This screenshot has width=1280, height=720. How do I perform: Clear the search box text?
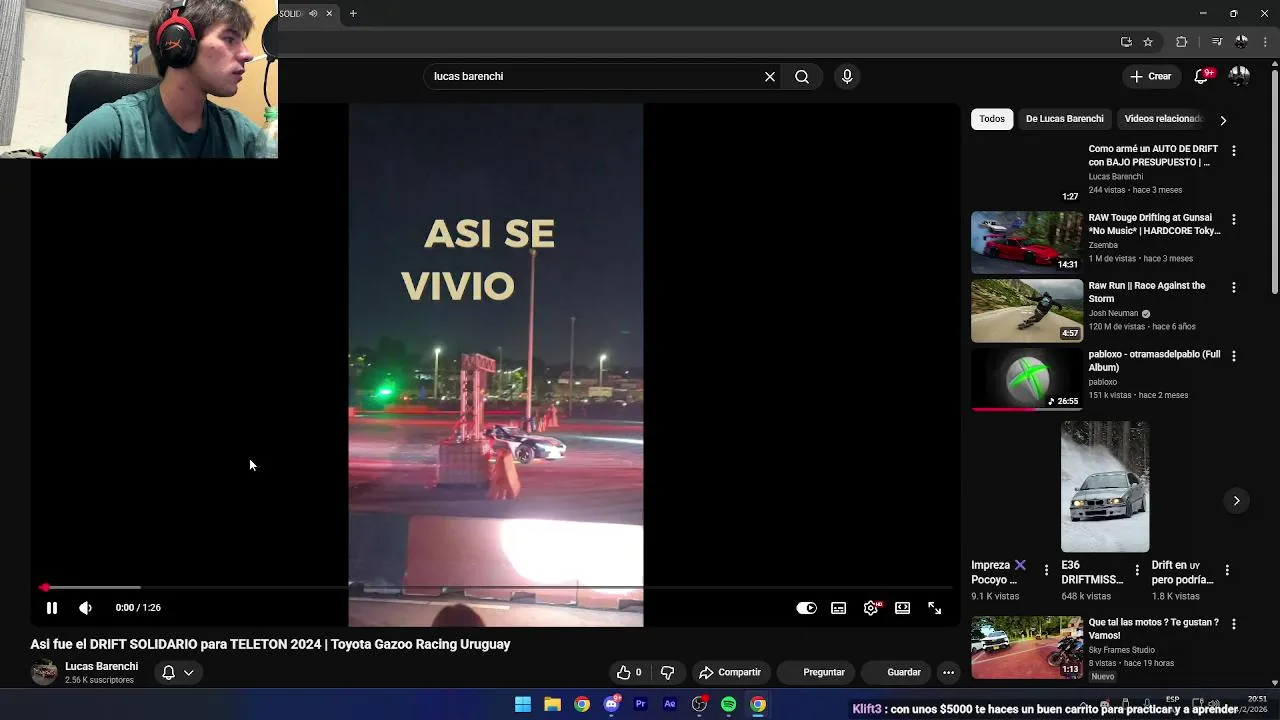[770, 76]
